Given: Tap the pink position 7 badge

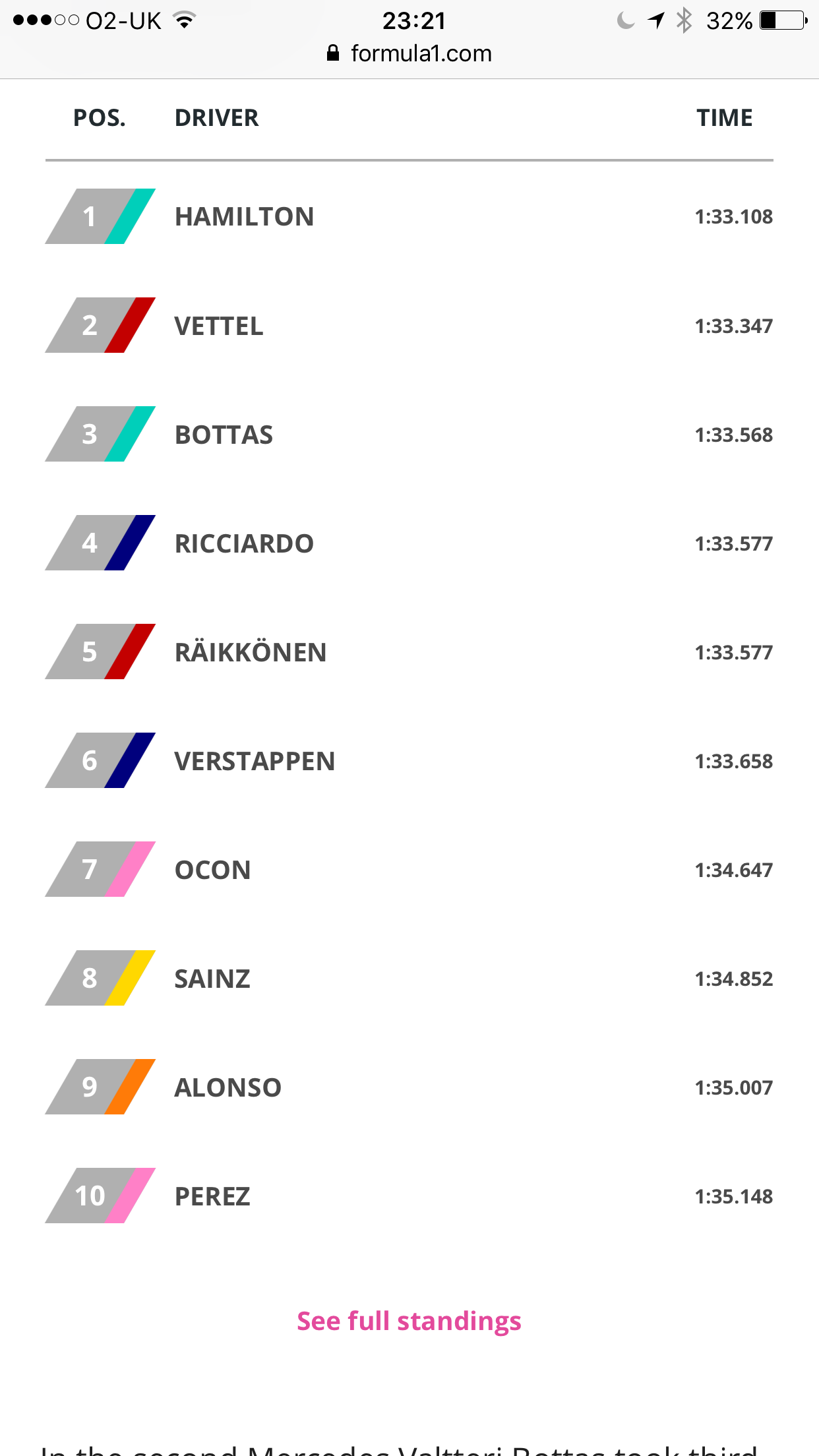Looking at the screenshot, I should [100, 869].
